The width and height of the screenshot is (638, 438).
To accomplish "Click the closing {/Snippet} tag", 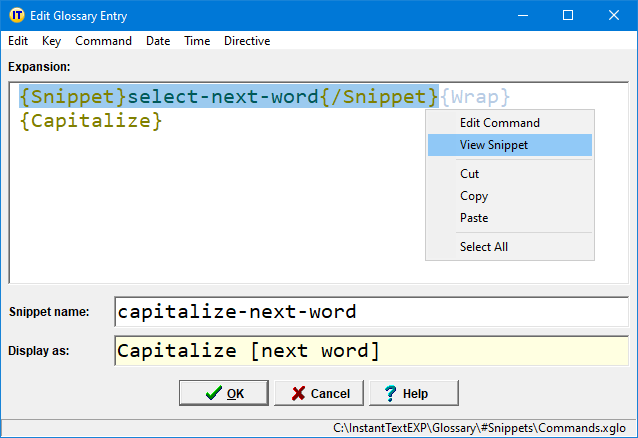I will 379,97.
